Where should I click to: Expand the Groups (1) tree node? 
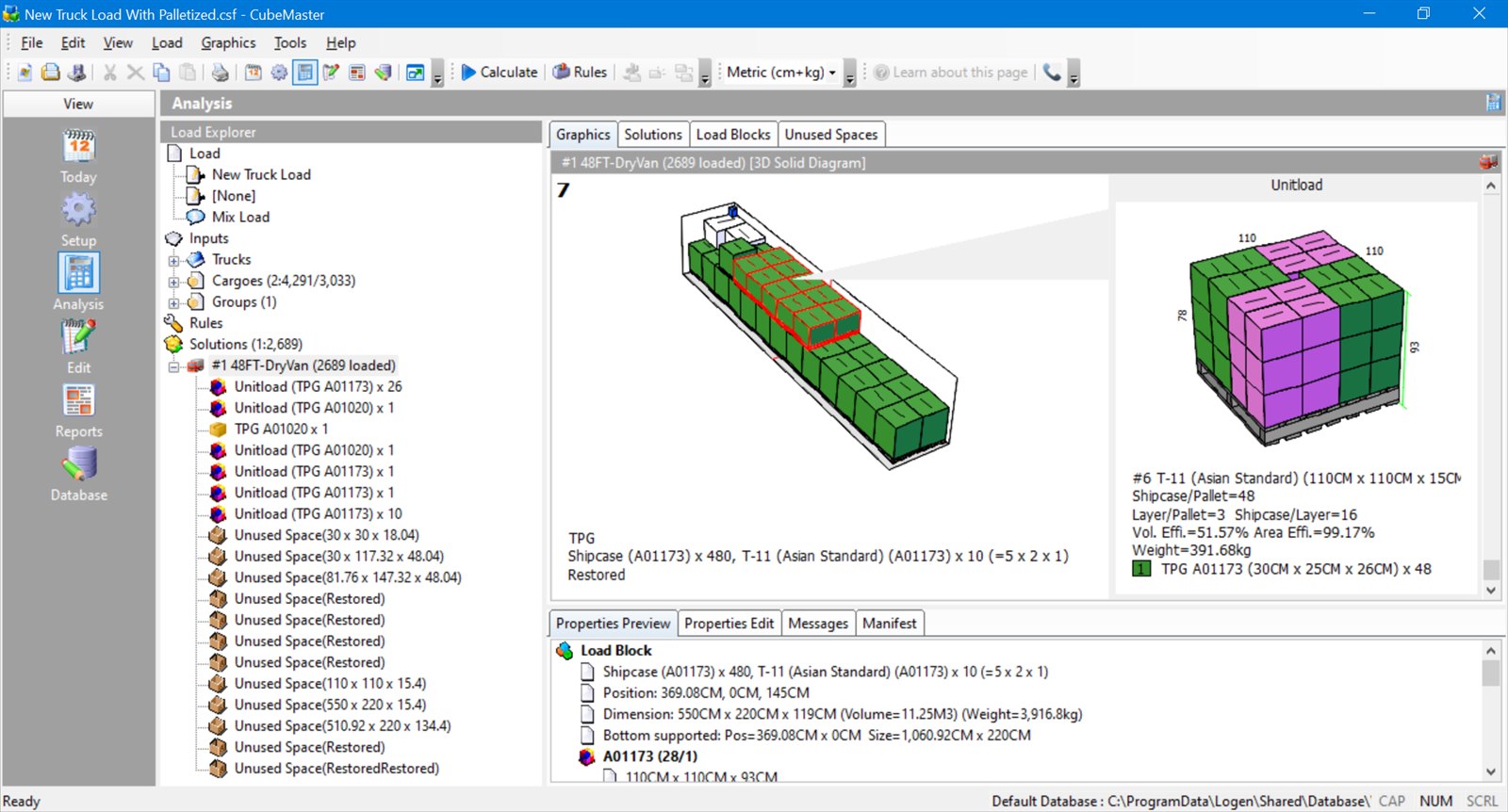173,303
